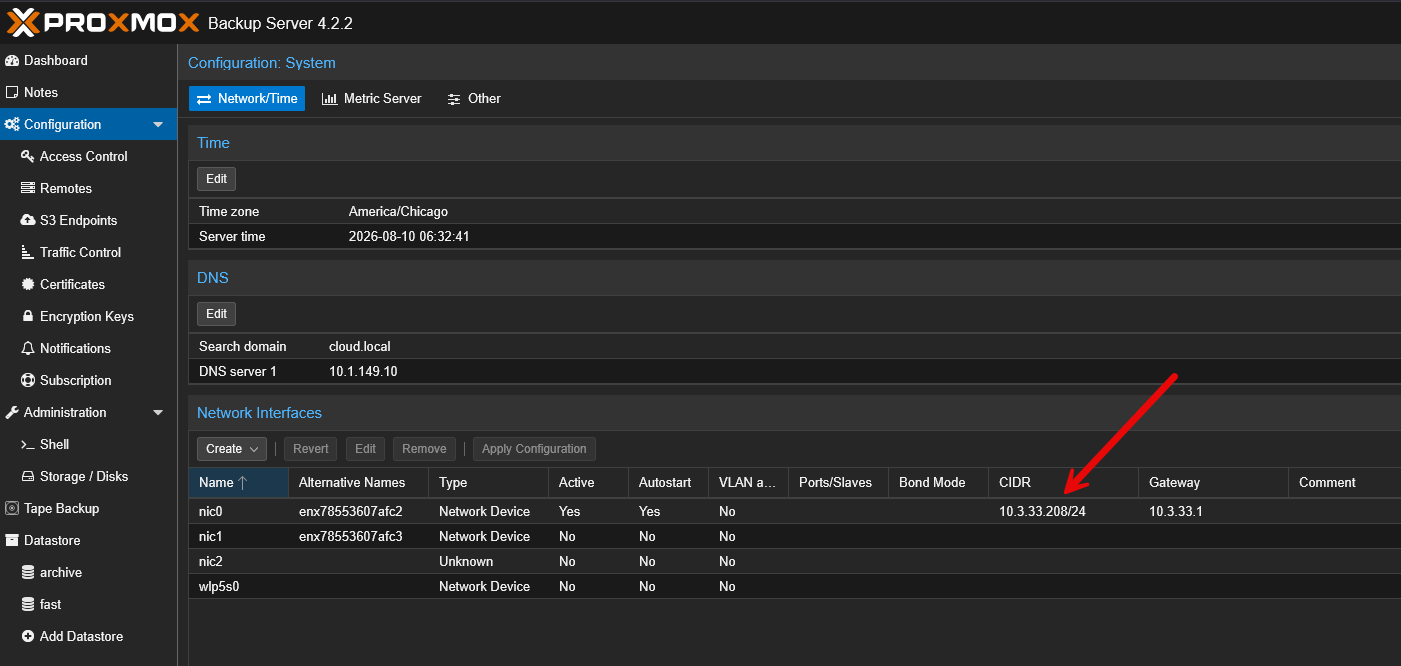Collapse the Configuration section arrow
This screenshot has width=1401, height=666.
pyautogui.click(x=158, y=124)
